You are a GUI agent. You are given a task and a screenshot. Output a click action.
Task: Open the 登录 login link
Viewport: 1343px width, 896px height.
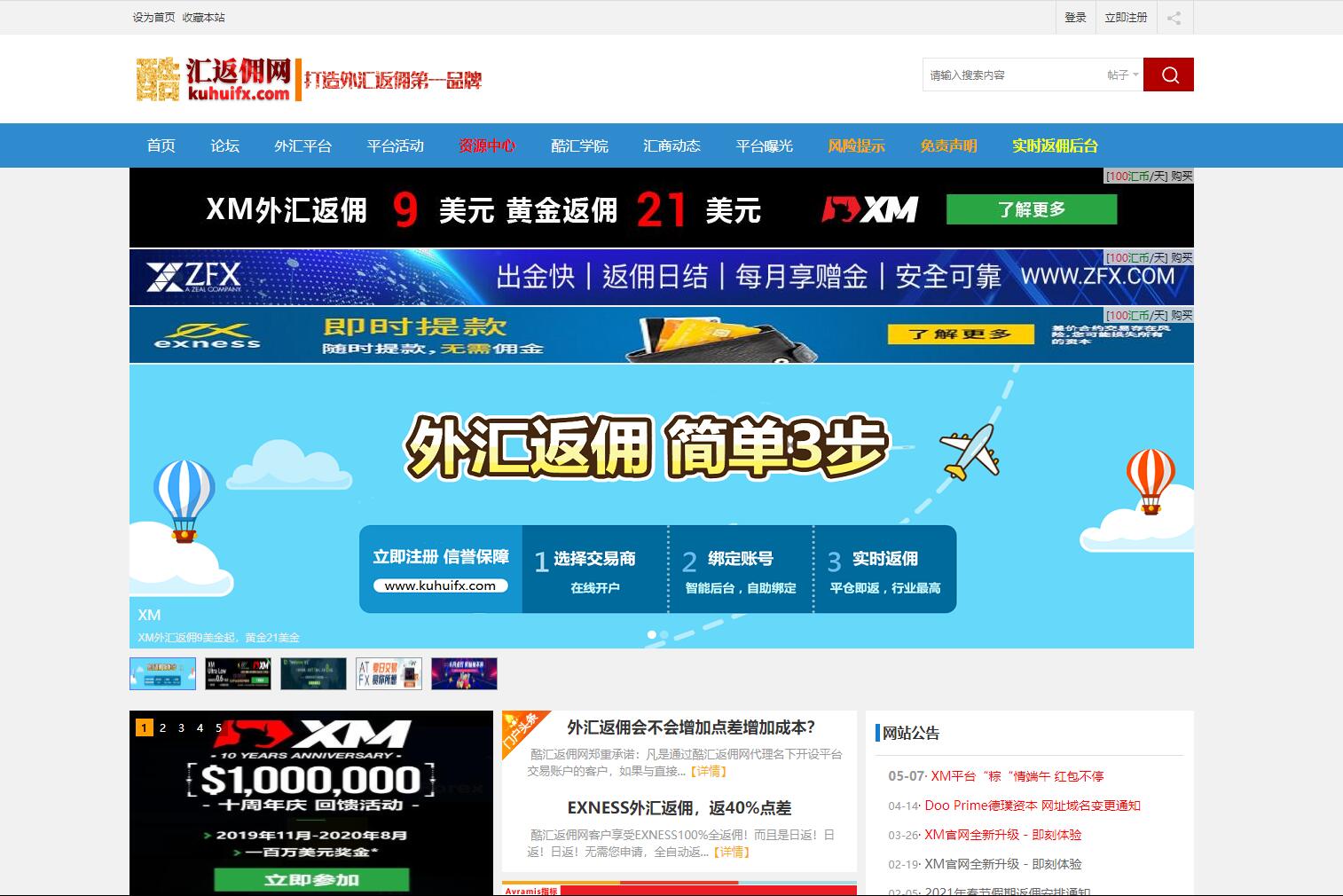coord(1075,18)
